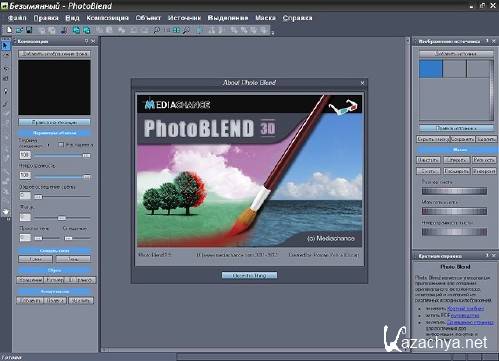
Task: Click the New document toolbar icon
Action: (9, 30)
